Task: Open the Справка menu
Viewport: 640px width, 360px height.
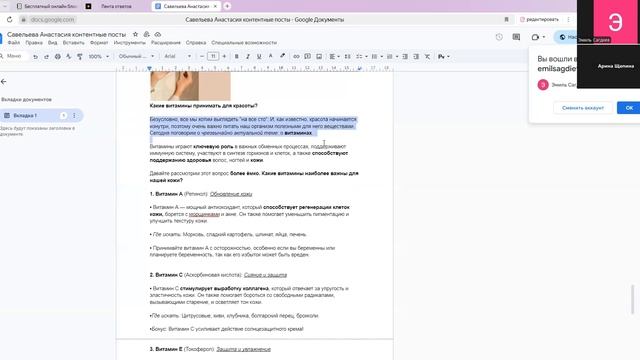Action: (196, 42)
